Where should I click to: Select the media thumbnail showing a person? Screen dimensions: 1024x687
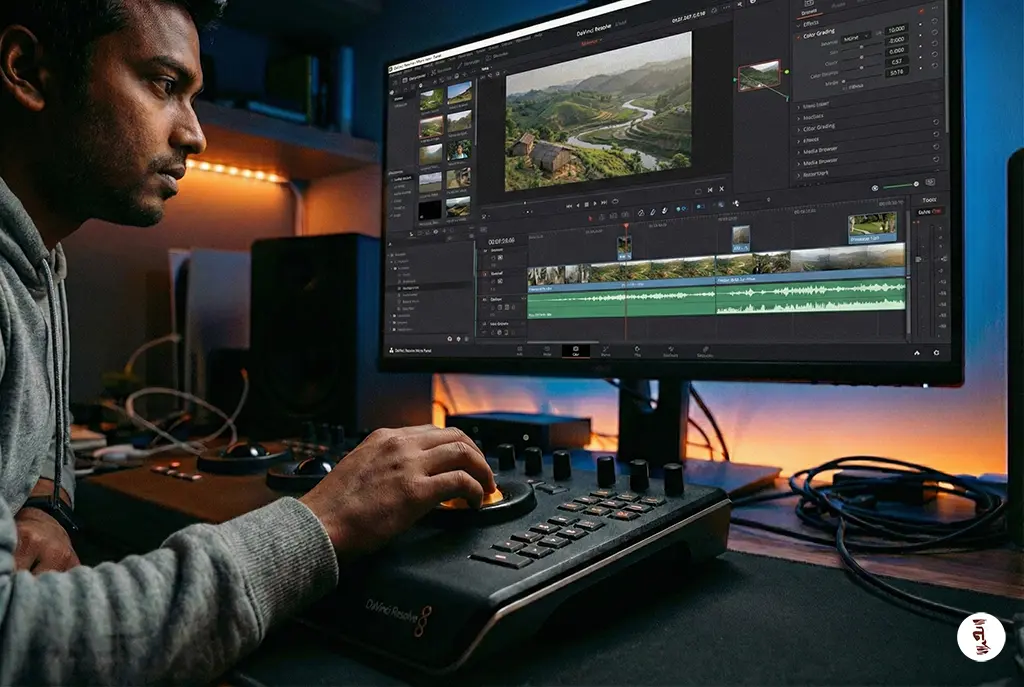pos(458,151)
